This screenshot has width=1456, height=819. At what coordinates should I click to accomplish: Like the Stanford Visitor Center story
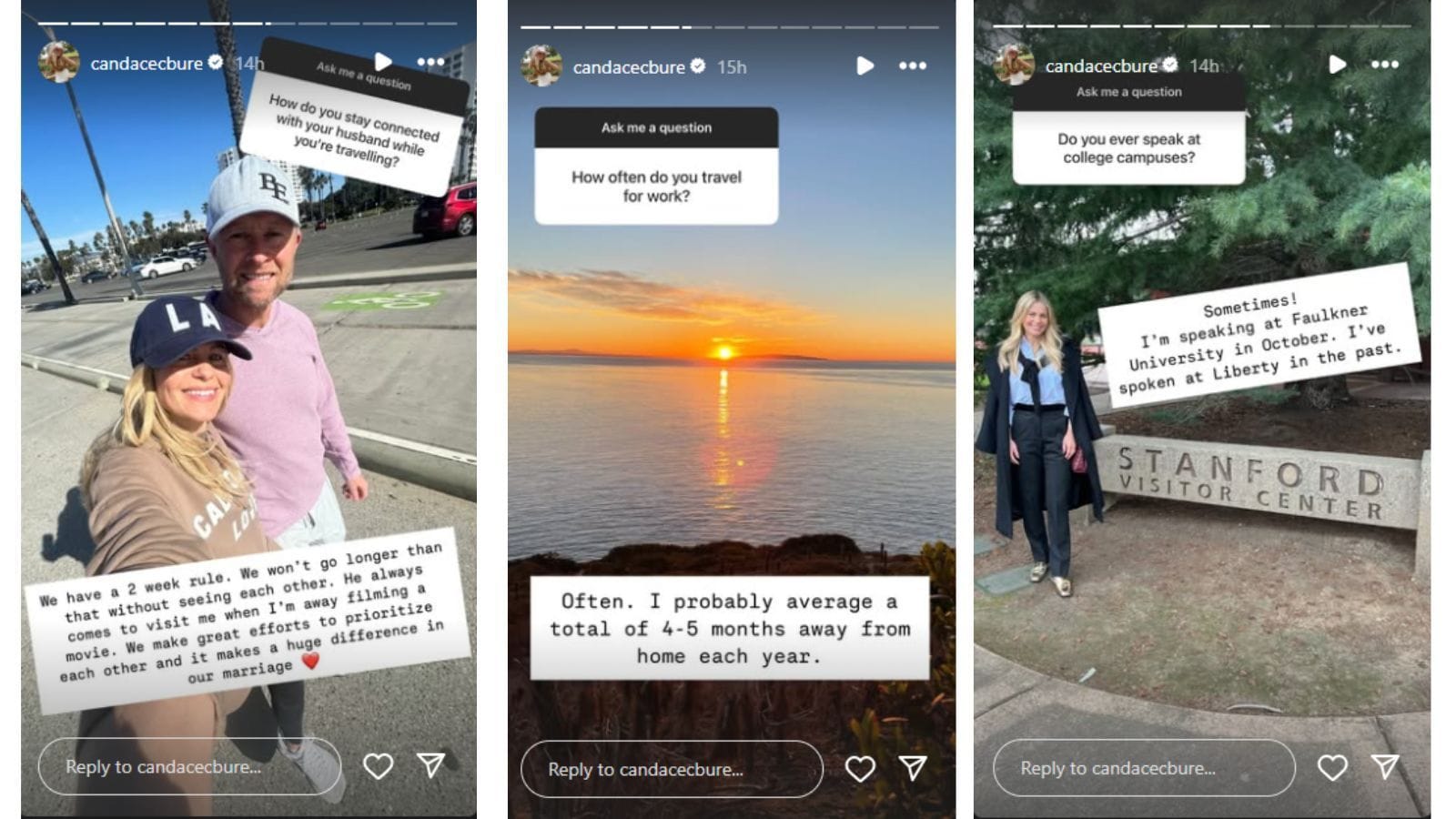tap(1332, 768)
